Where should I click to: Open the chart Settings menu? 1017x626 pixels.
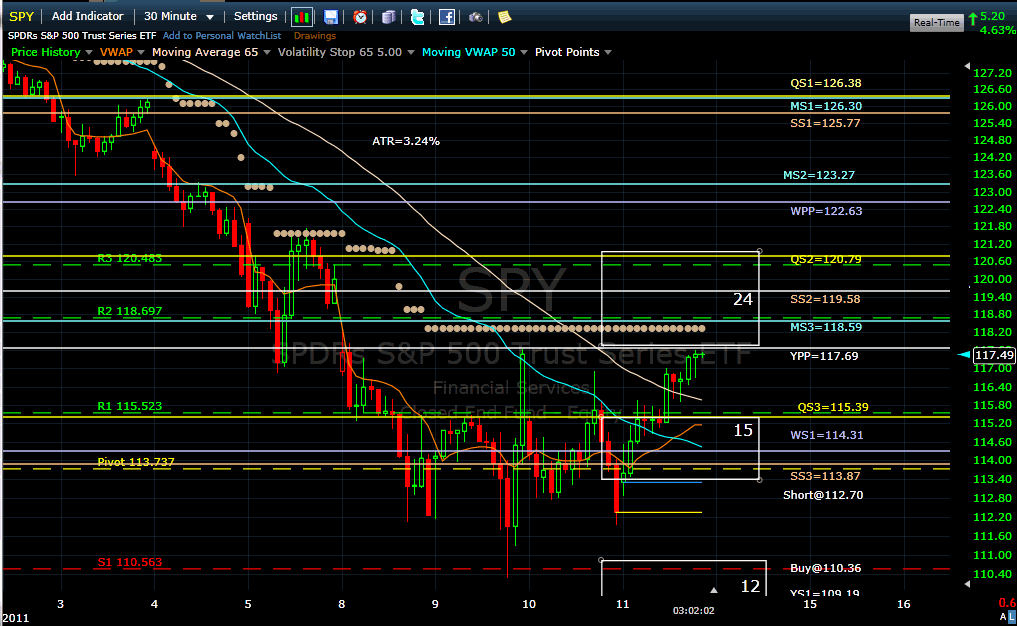tap(256, 16)
